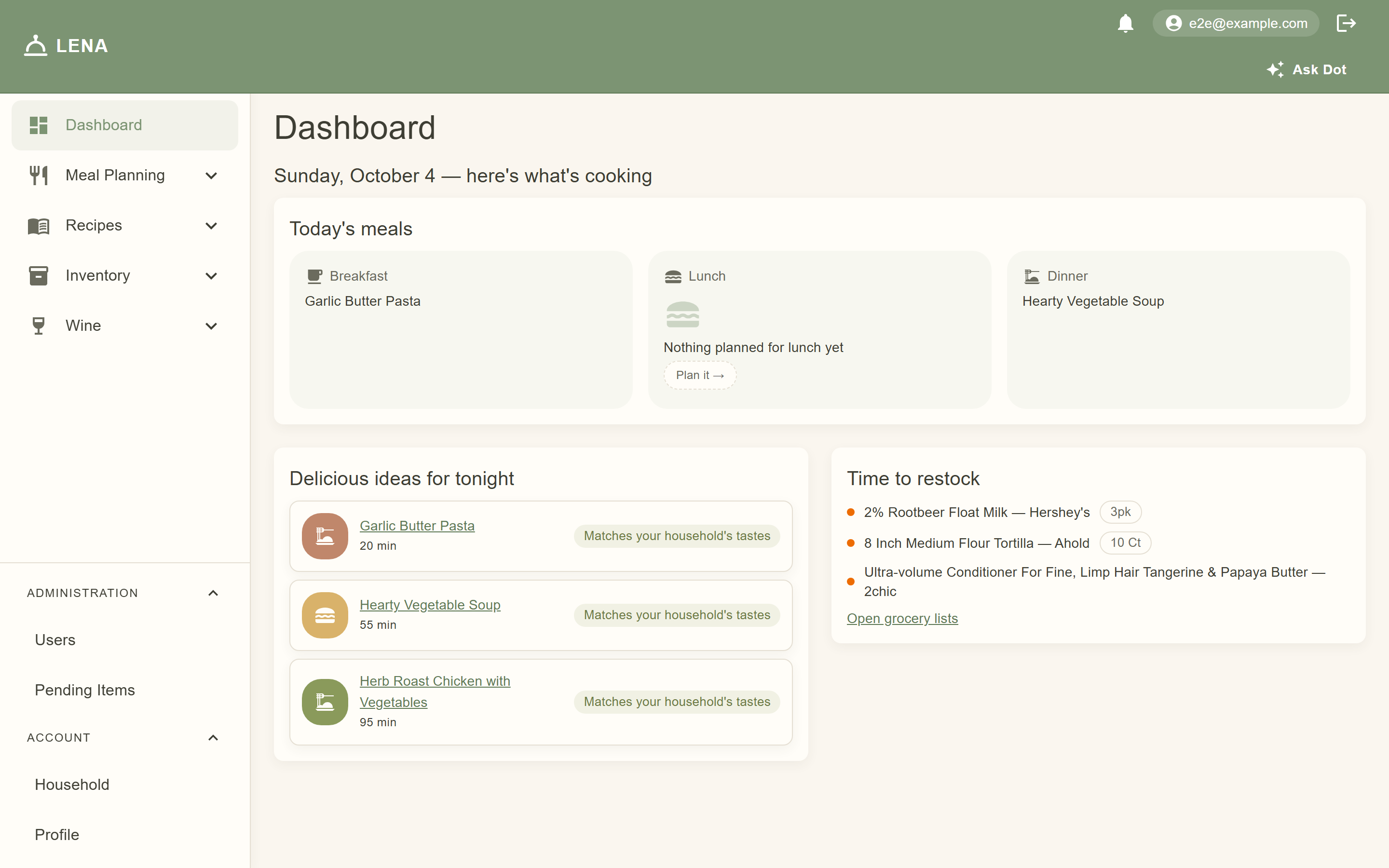Expand the Wine chevron
Viewport: 1389px width, 868px height.
point(211,326)
